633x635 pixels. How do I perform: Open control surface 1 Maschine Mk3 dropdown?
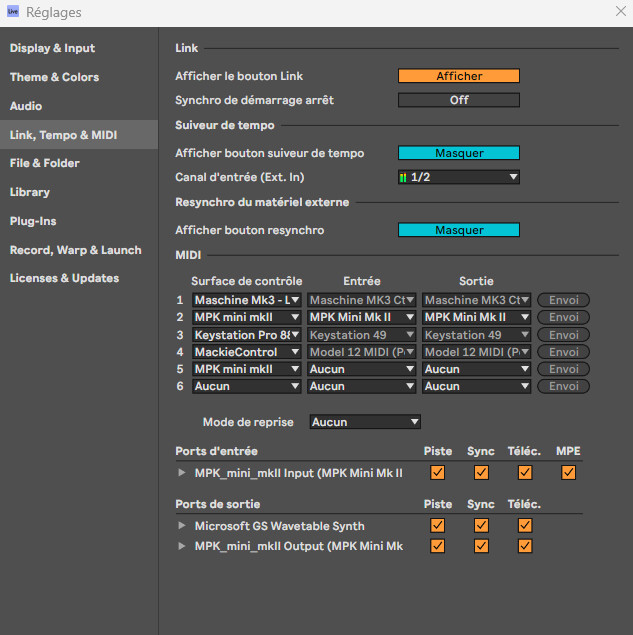point(247,300)
